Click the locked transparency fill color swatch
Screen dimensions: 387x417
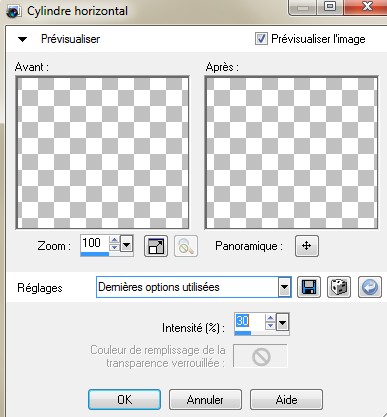click(x=260, y=356)
